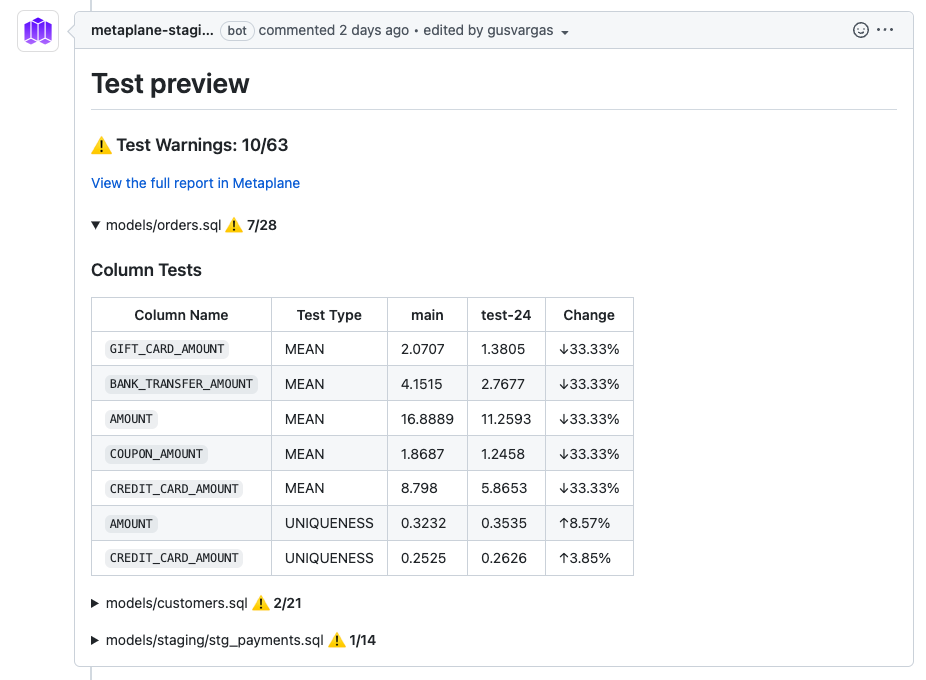Click the Test Warnings yellow warning icon
This screenshot has height=680, width=926.
click(x=101, y=145)
